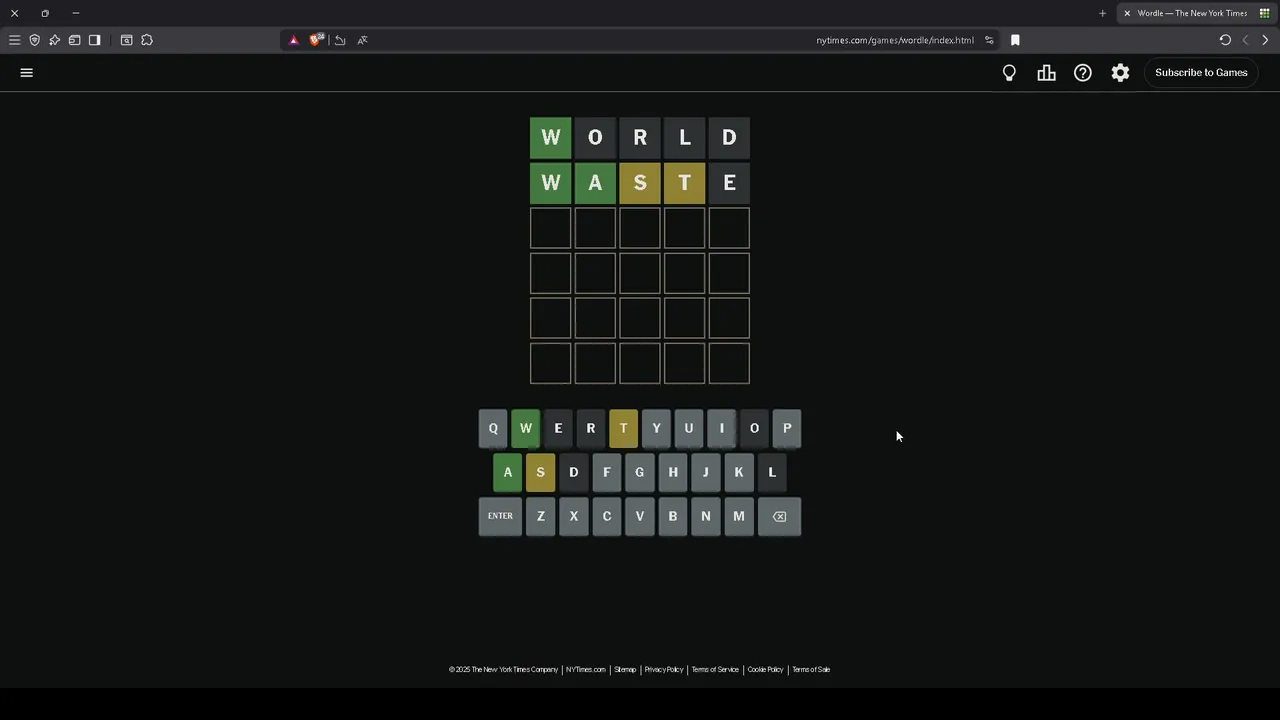Click the tab search icon in toolbar
Screen dimensions: 1280x720
(x=126, y=40)
